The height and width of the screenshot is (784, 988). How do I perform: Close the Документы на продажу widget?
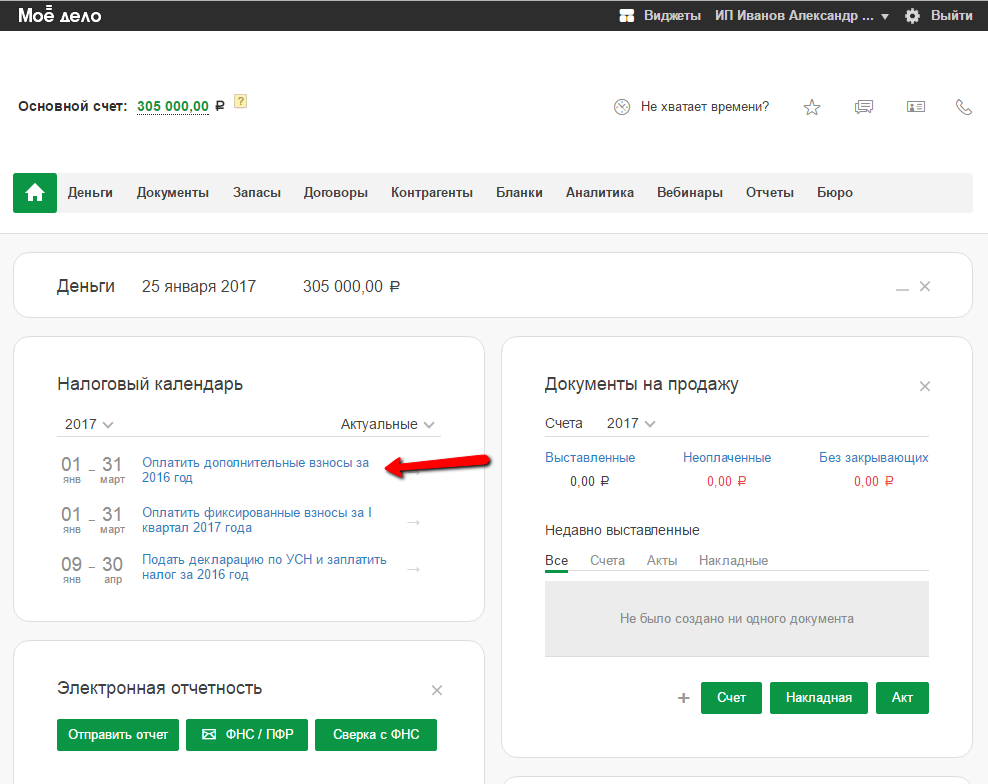(924, 386)
